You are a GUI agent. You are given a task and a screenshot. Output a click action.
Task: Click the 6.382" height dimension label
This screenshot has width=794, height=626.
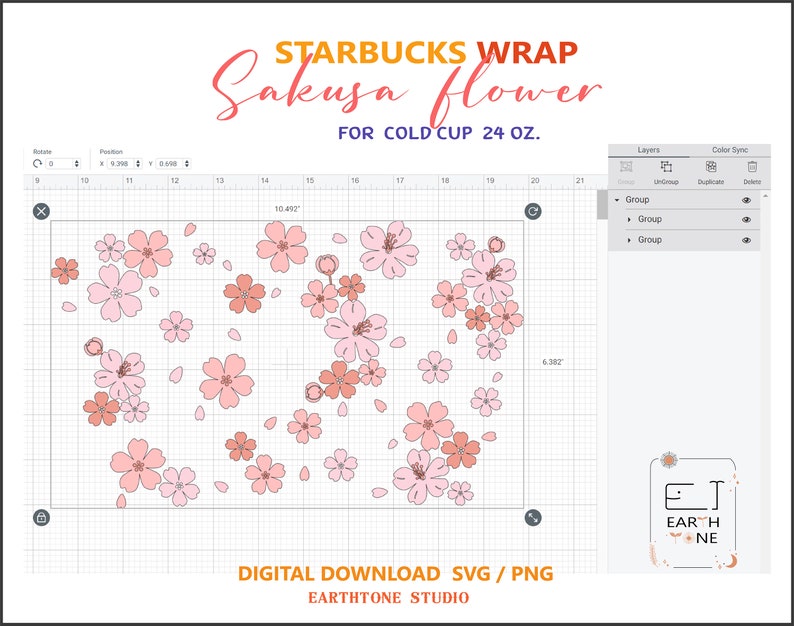click(552, 362)
